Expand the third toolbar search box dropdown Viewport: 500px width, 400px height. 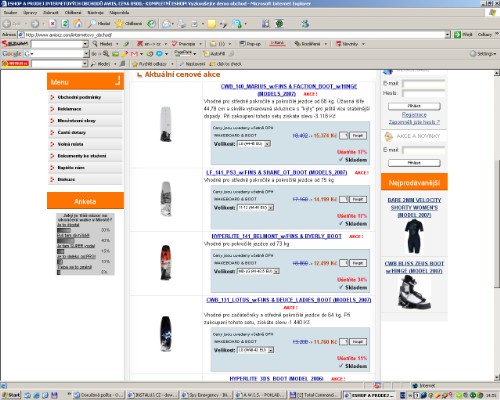85,64
